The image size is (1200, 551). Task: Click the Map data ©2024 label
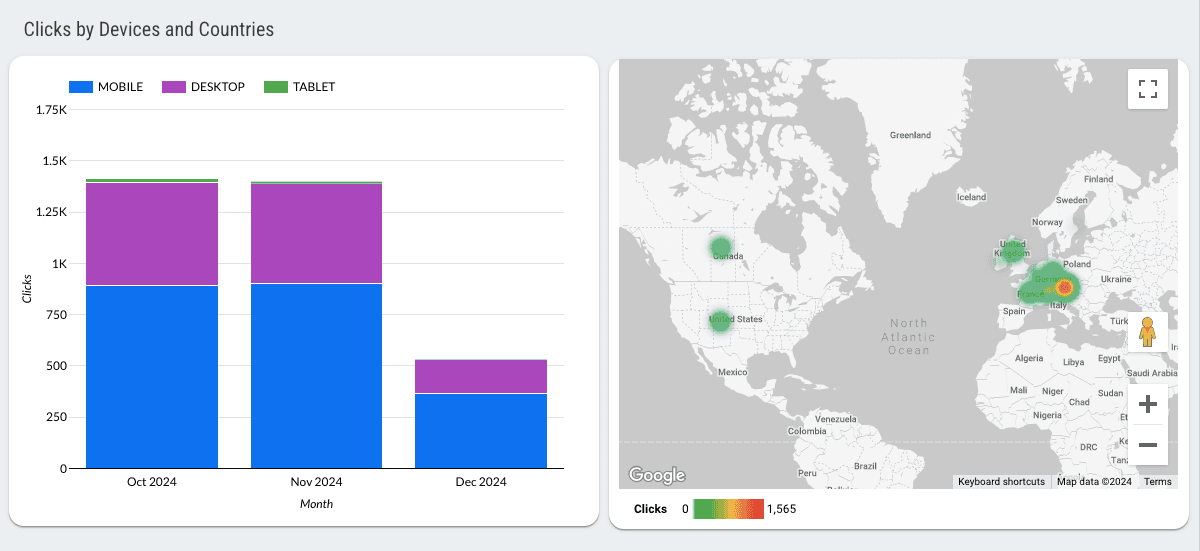tap(1094, 482)
